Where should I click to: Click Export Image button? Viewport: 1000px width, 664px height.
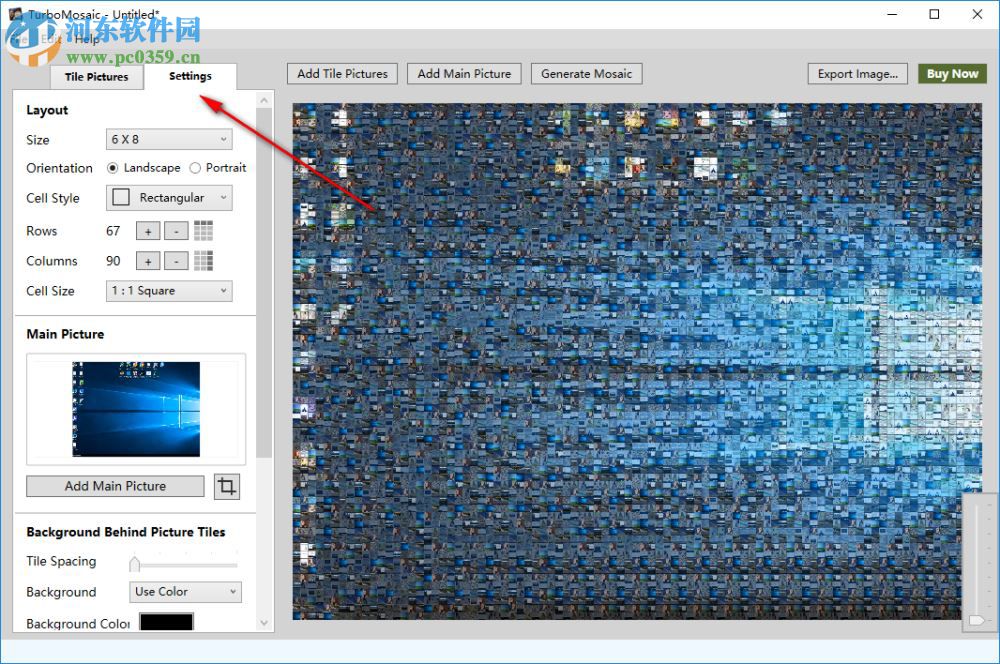(858, 74)
